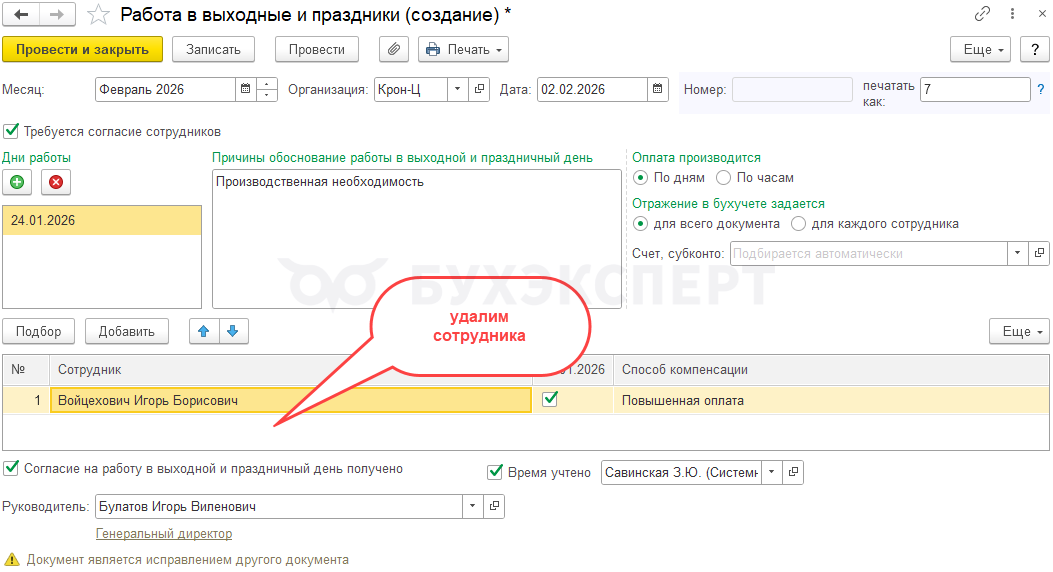The height and width of the screenshot is (572, 1053).
Task: Open Счет, субконто selection form icon
Action: (1039, 253)
